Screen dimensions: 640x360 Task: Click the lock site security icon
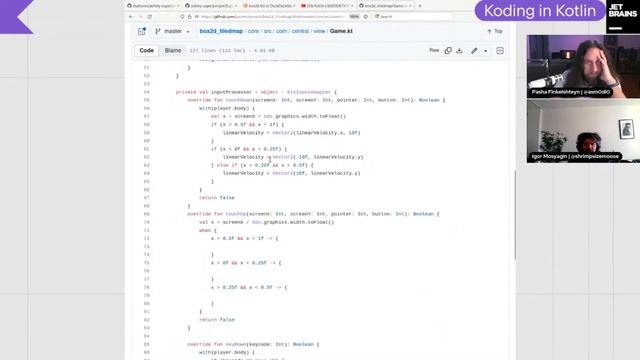(189, 17)
